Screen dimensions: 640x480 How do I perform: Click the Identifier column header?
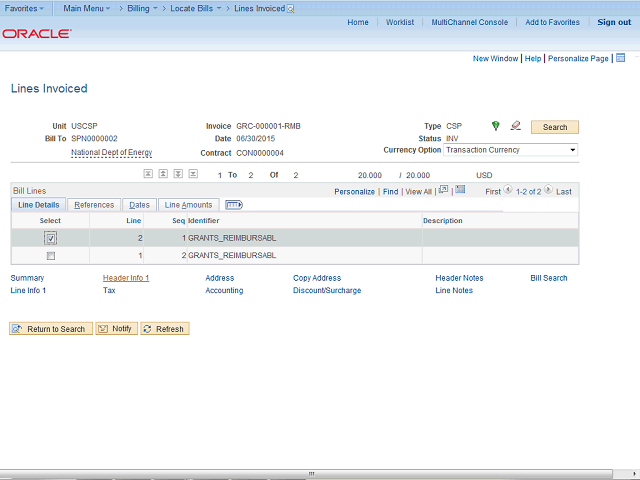[x=203, y=220]
